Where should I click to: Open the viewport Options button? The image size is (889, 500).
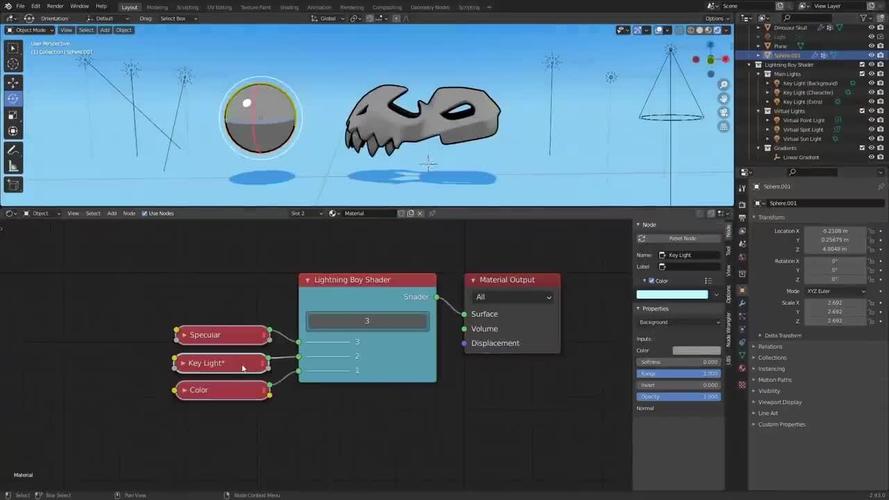point(717,19)
